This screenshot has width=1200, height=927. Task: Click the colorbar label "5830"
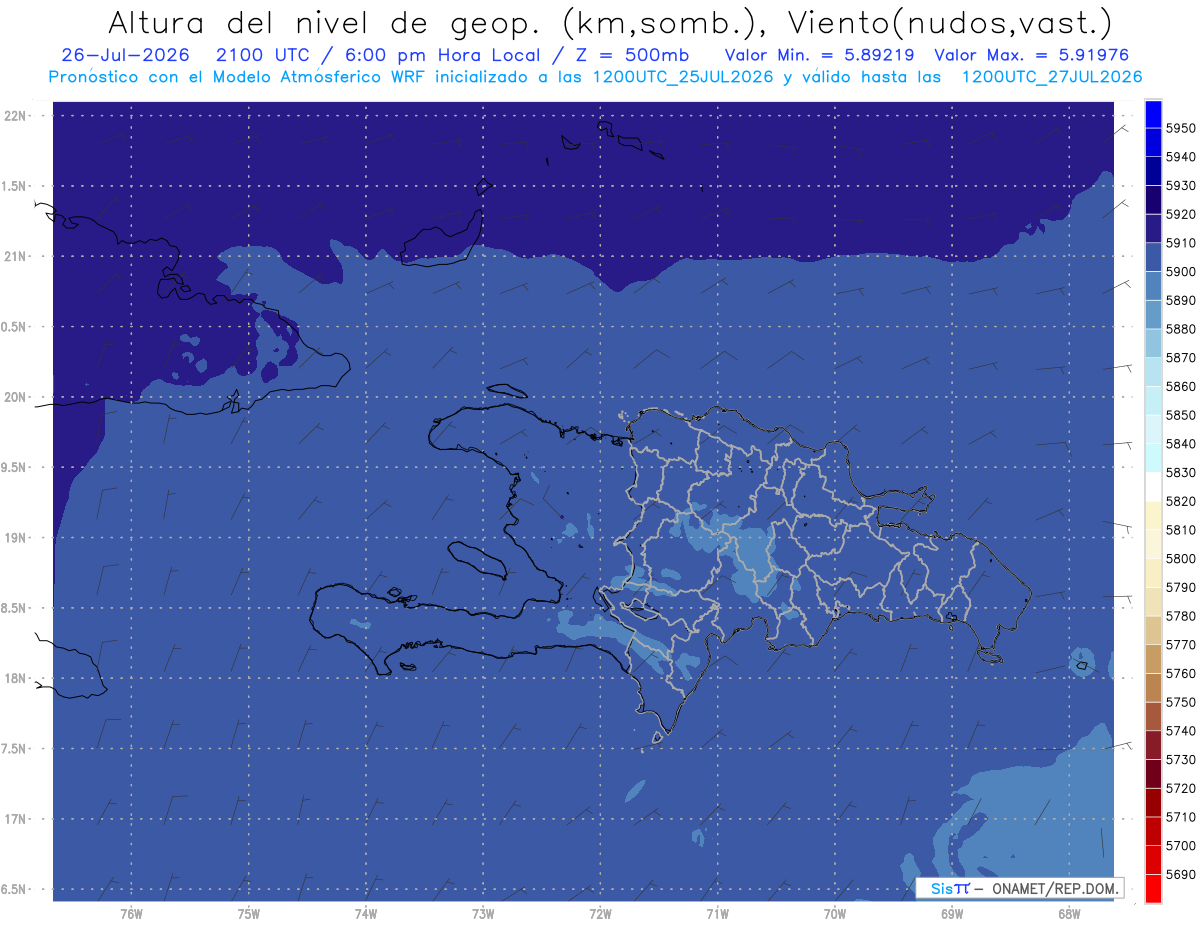click(x=1180, y=473)
